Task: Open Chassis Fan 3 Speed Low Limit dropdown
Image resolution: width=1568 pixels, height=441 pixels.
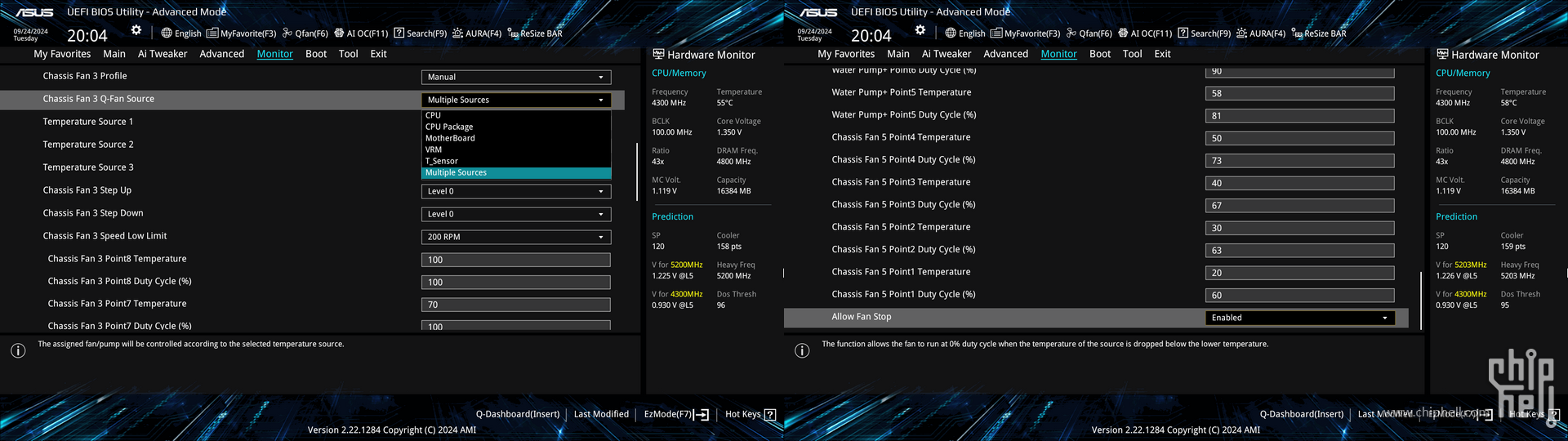Action: pyautogui.click(x=516, y=237)
